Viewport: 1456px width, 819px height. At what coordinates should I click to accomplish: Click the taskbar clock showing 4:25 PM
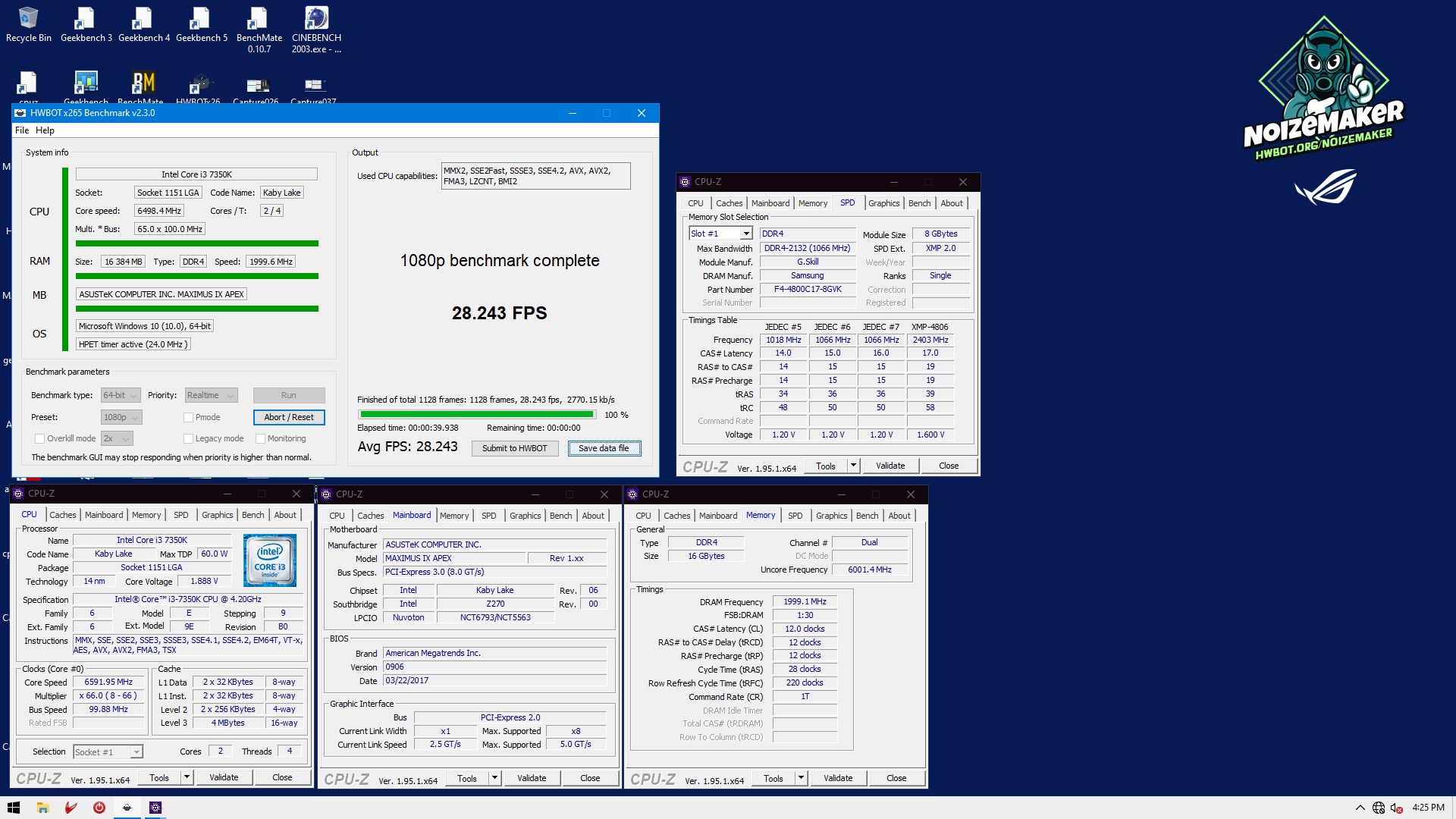[x=1428, y=808]
